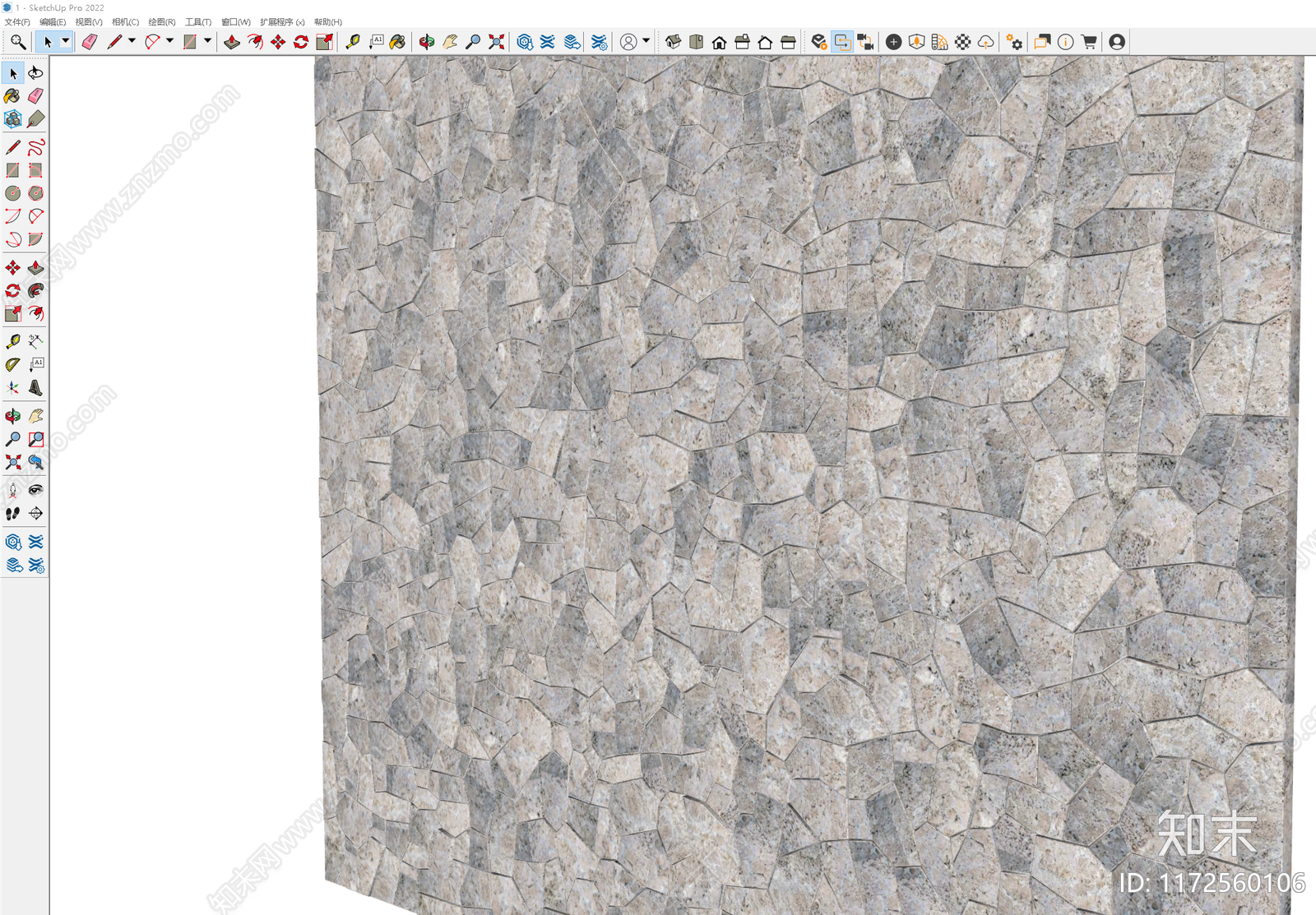Switch to Top view icon
1316x915 pixels.
[x=696, y=42]
